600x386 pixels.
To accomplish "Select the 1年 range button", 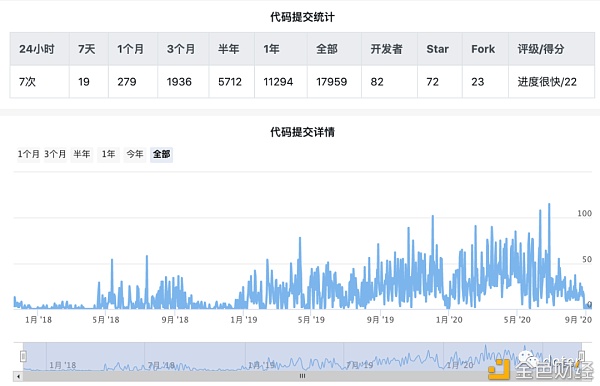I will click(x=108, y=155).
